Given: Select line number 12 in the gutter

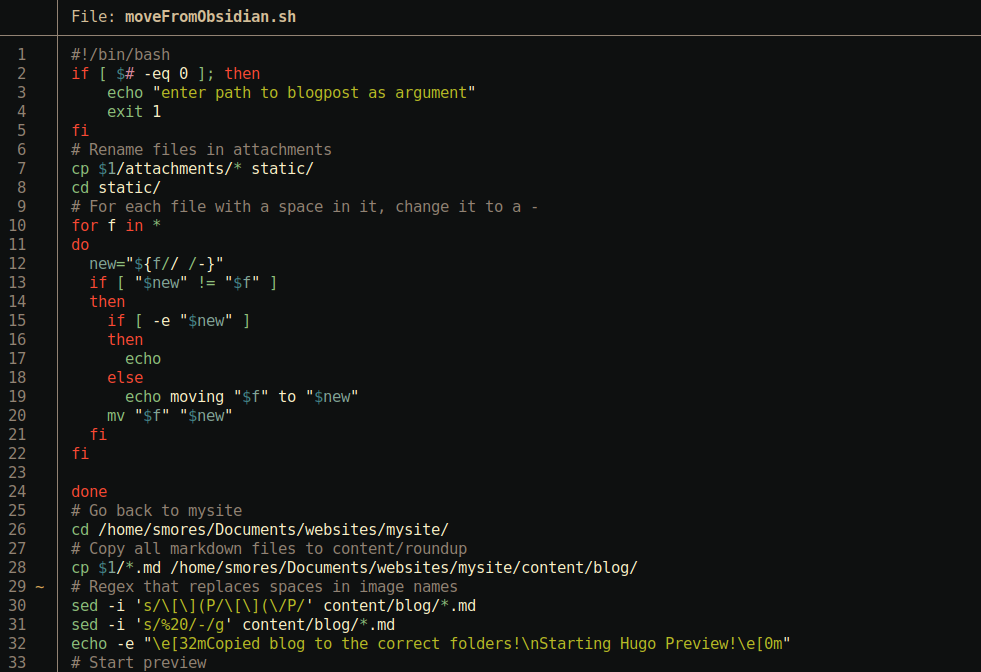Looking at the screenshot, I should coord(22,264).
